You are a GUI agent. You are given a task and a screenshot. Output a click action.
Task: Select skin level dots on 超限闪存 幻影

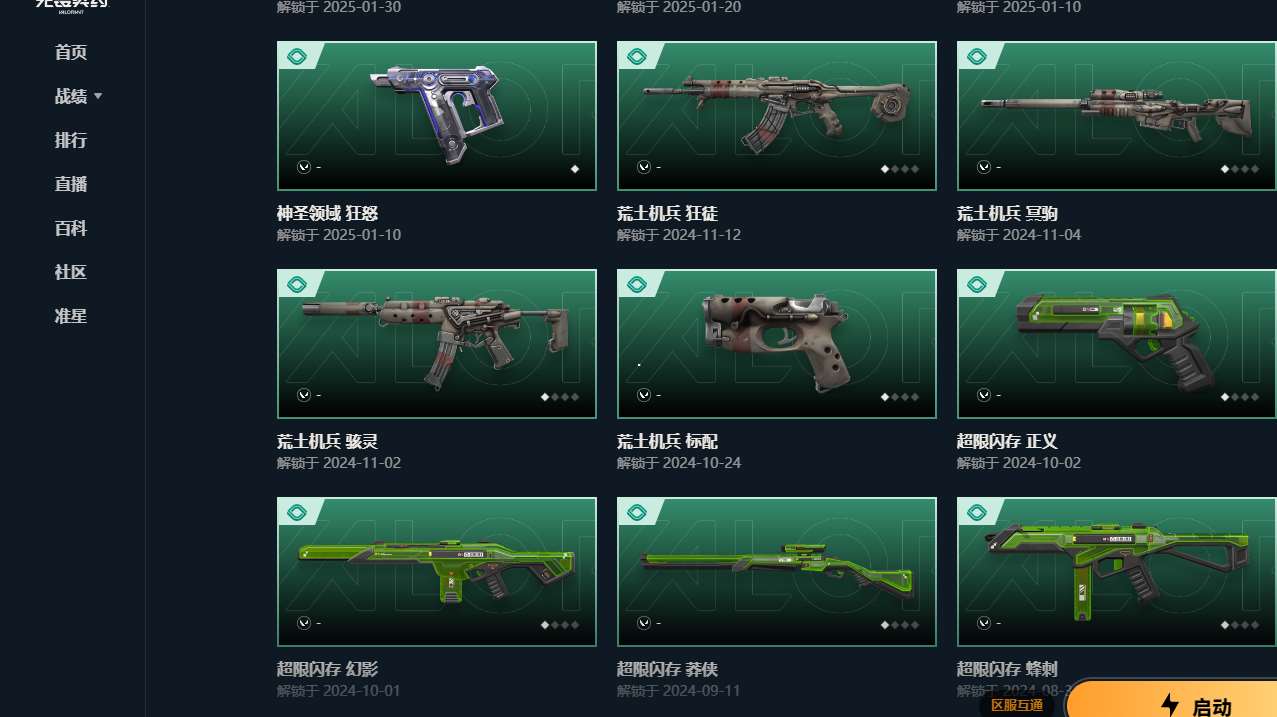[560, 625]
